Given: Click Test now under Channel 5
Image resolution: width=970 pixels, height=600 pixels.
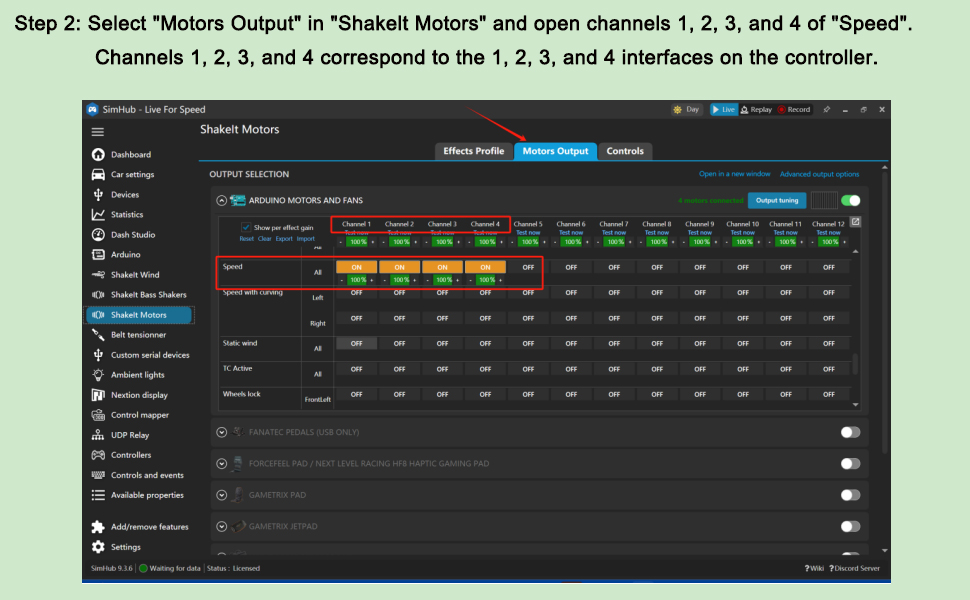Looking at the screenshot, I should 528,233.
